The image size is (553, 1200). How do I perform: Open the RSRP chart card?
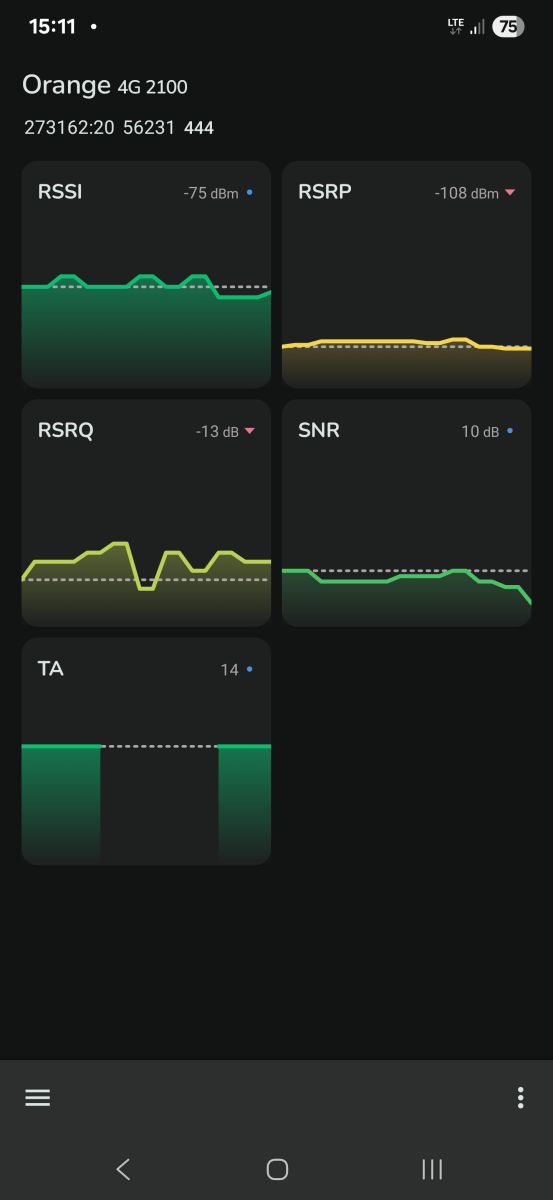(x=406, y=274)
